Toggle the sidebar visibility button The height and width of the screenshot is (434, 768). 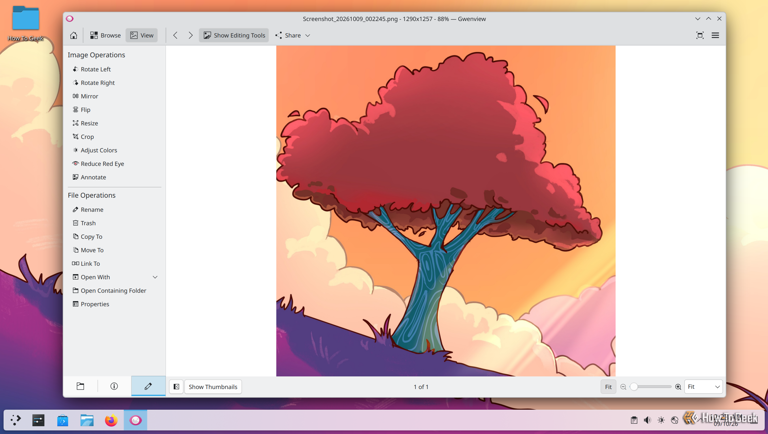click(x=176, y=387)
